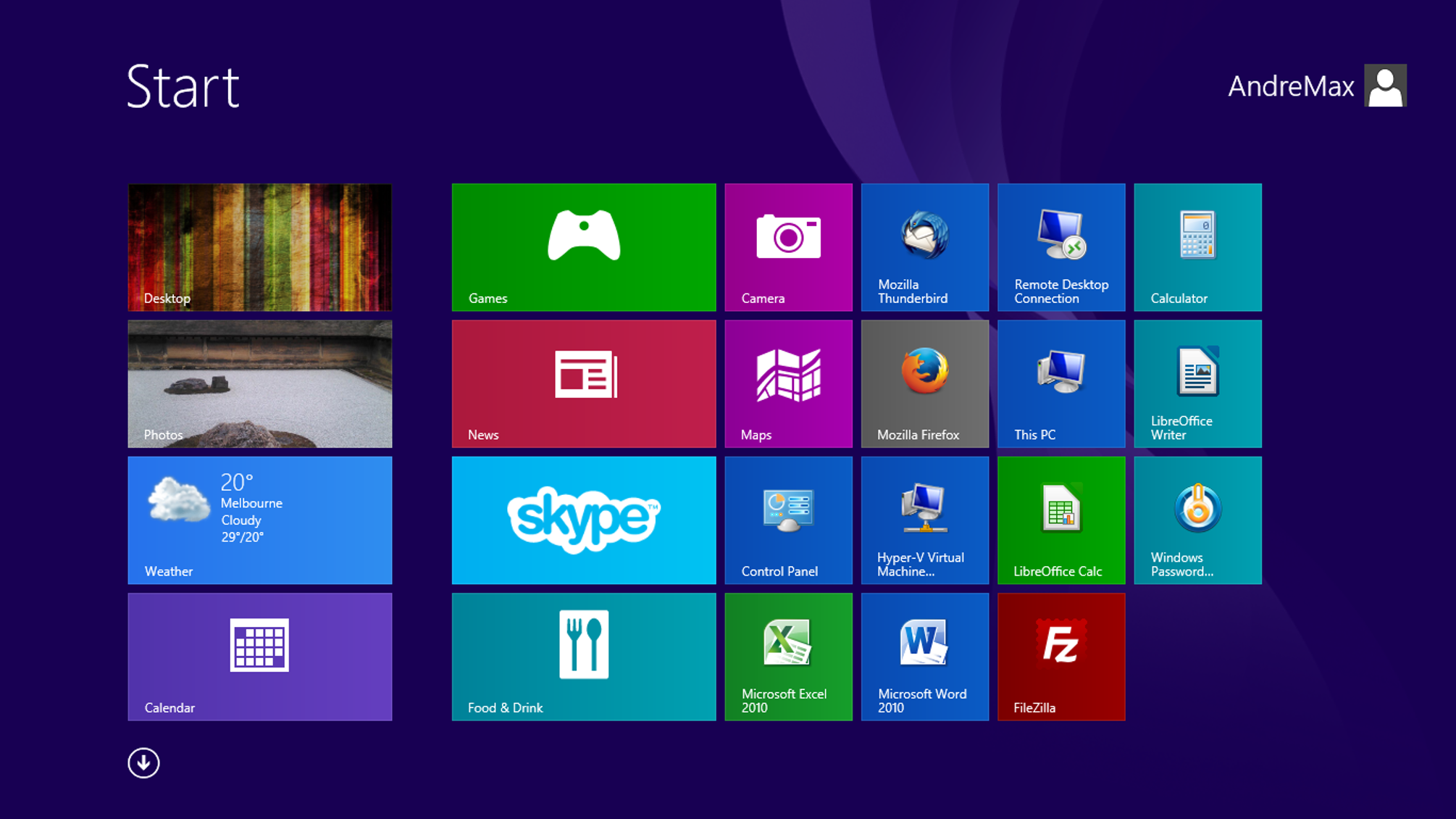Open Remote Desktop Connection tile
The height and width of the screenshot is (819, 1456).
pyautogui.click(x=1060, y=247)
